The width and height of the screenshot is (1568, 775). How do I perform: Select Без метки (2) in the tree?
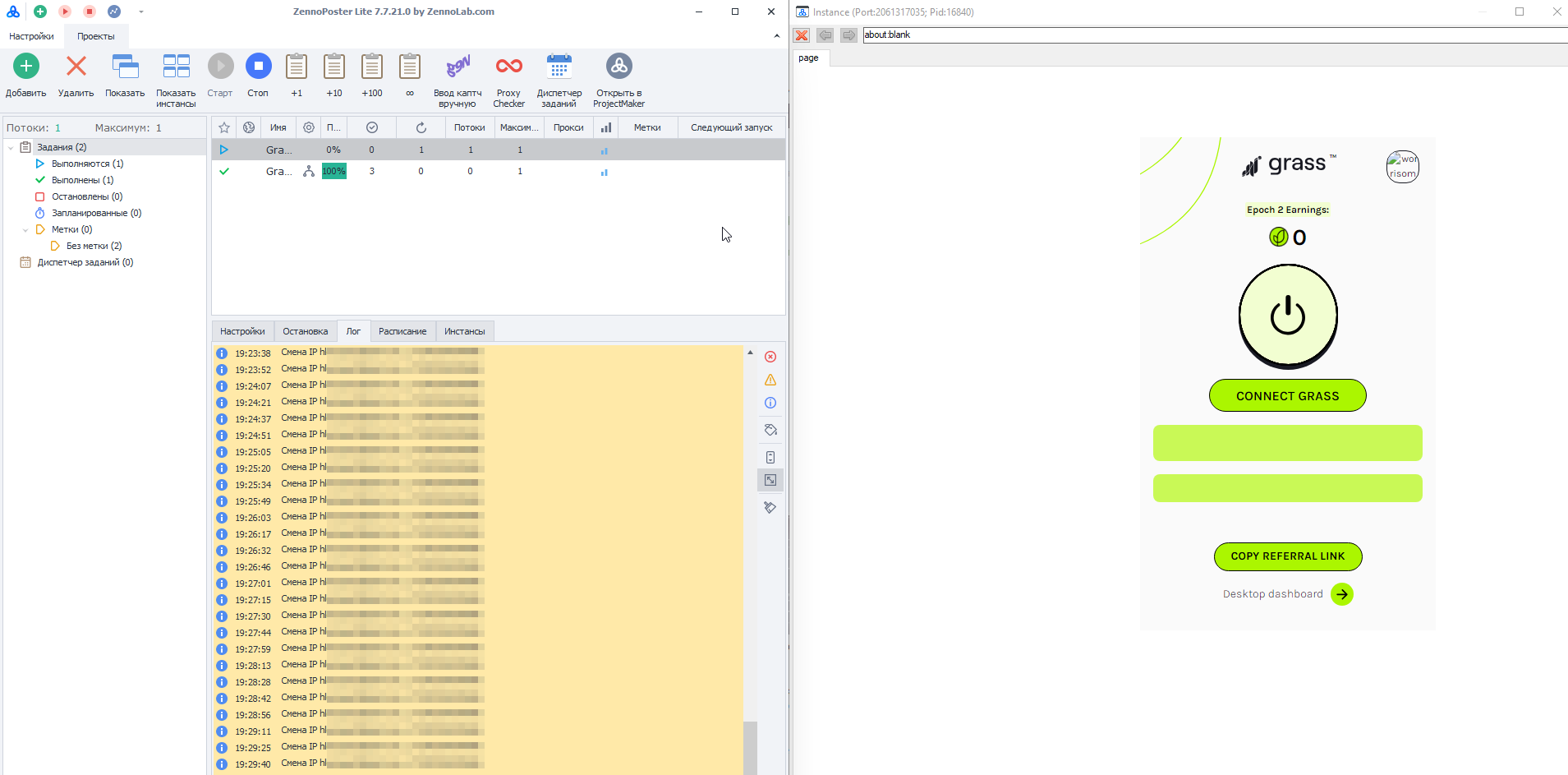tap(94, 246)
